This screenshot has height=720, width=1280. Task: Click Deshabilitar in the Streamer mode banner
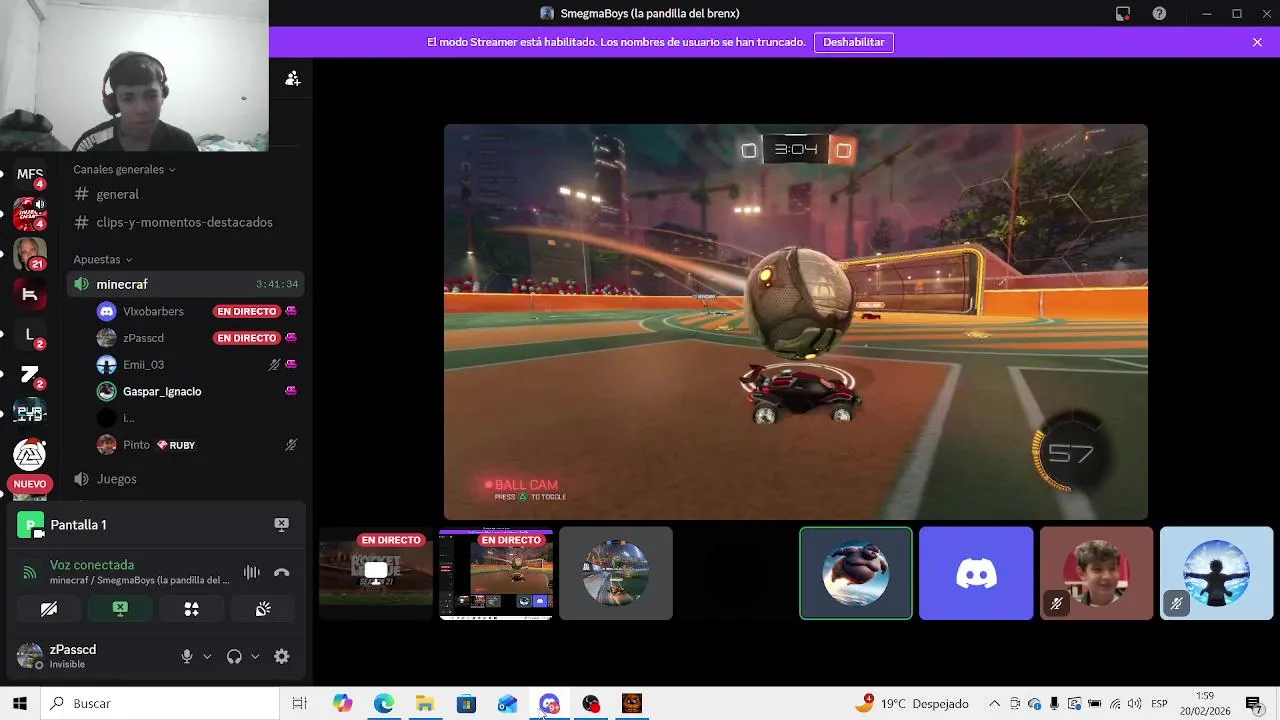(x=854, y=42)
